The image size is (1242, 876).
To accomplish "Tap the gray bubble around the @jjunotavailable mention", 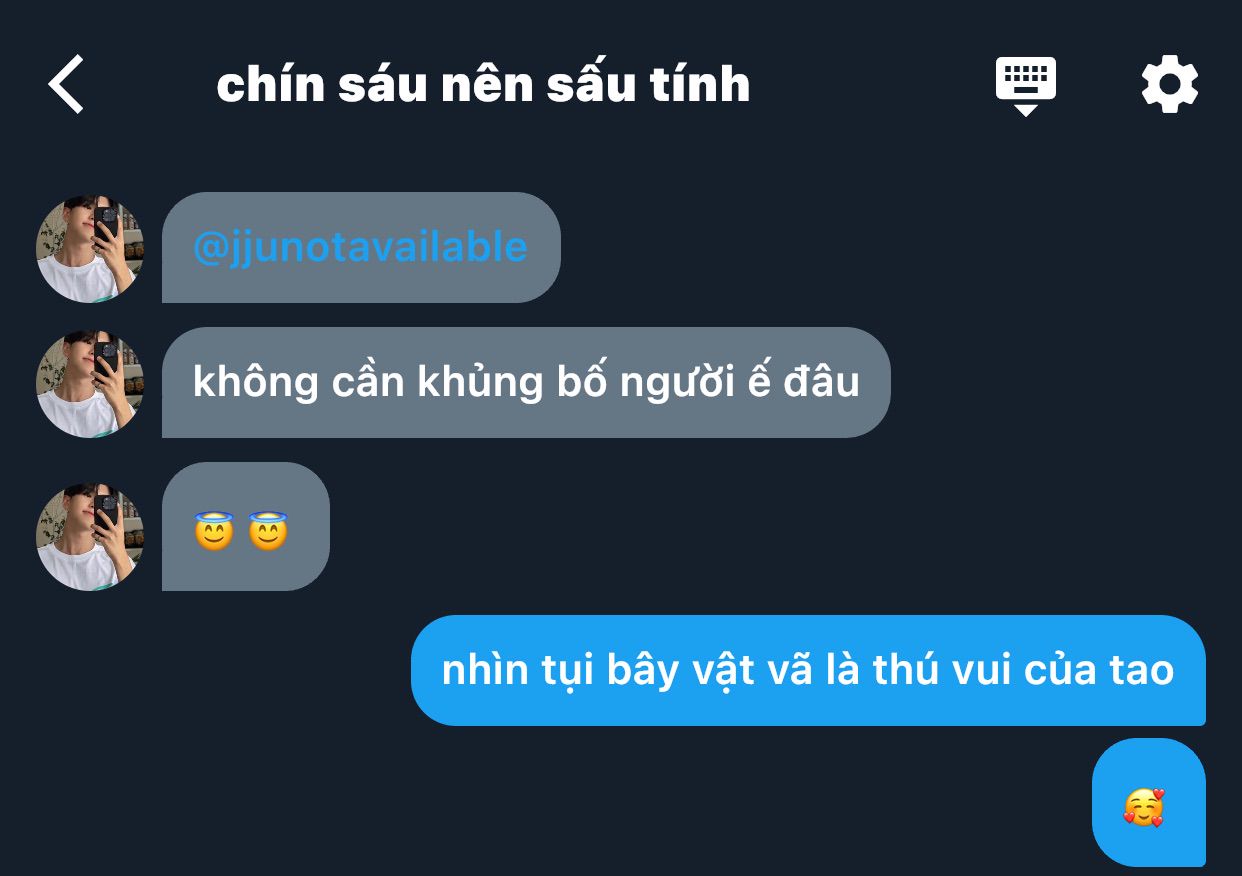I will (x=361, y=247).
